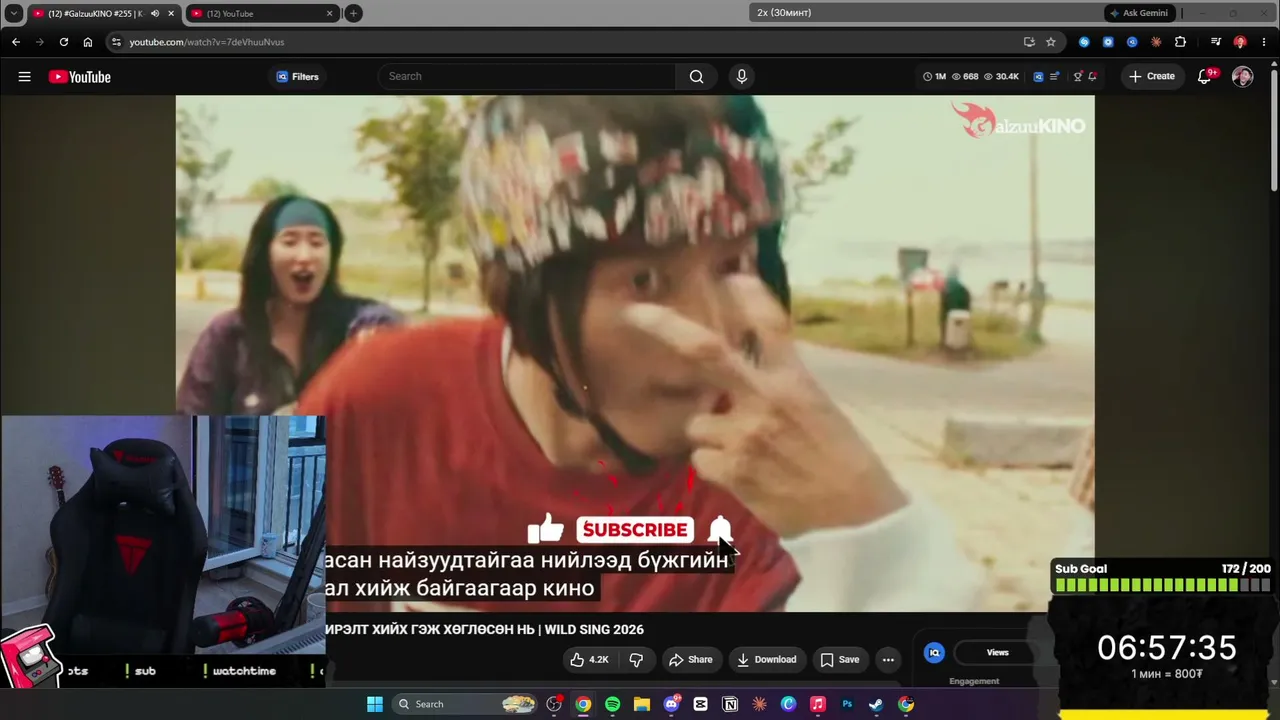Viewport: 1280px width, 720px height.
Task: Share this video
Action: pos(691,660)
